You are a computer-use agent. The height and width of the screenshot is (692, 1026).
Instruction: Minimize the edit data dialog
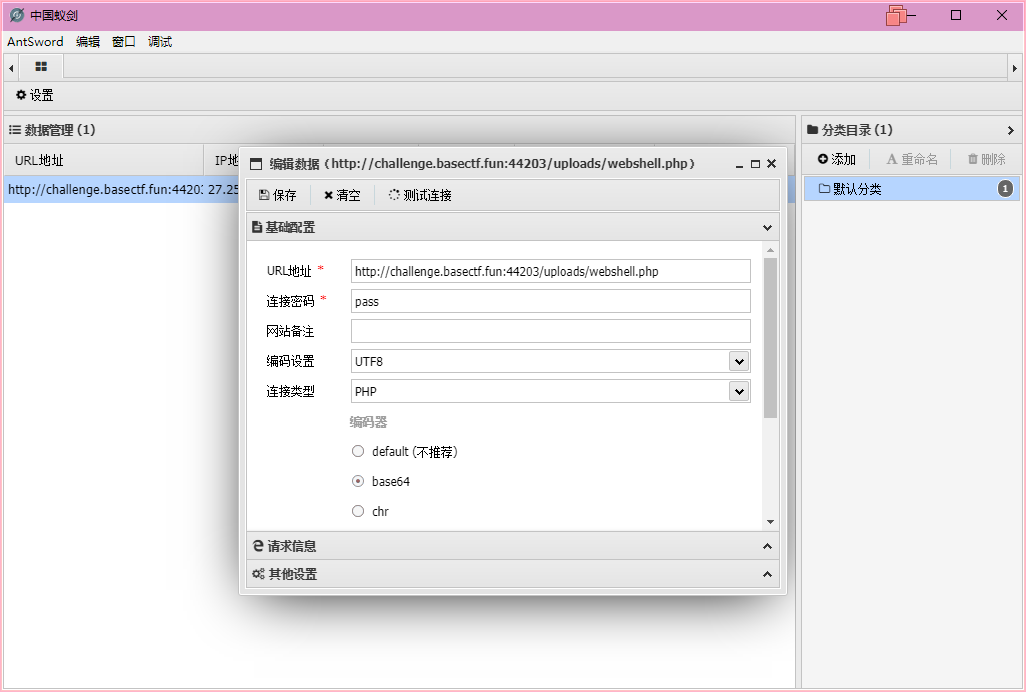click(x=739, y=164)
